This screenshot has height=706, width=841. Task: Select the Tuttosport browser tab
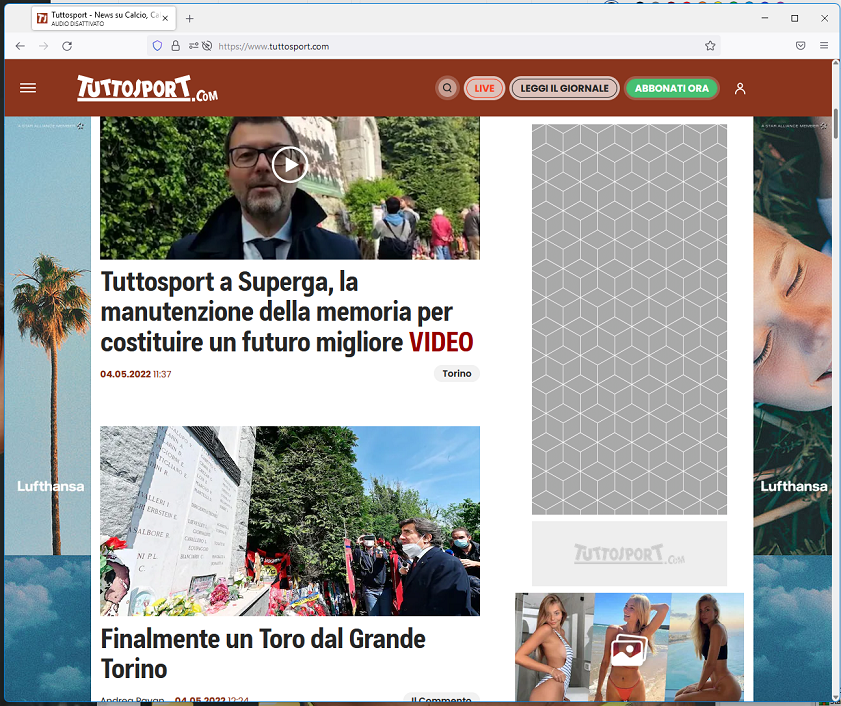coord(104,19)
